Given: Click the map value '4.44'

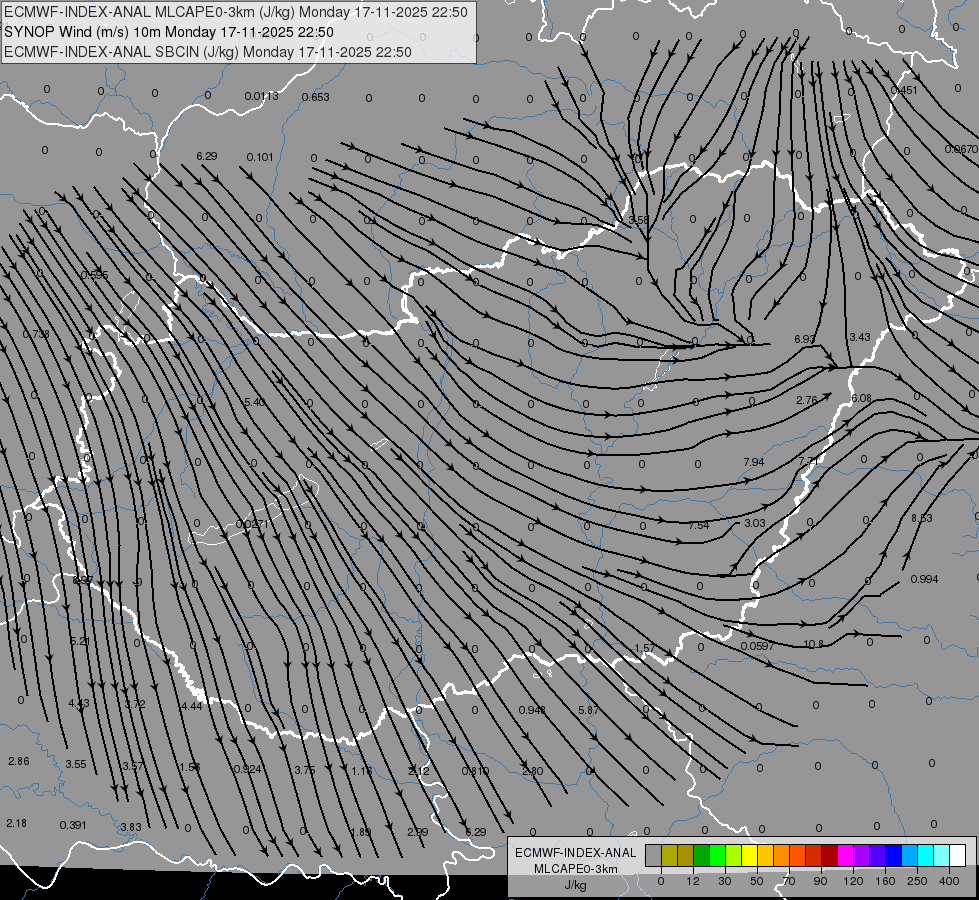Looking at the screenshot, I should pyautogui.click(x=192, y=706).
